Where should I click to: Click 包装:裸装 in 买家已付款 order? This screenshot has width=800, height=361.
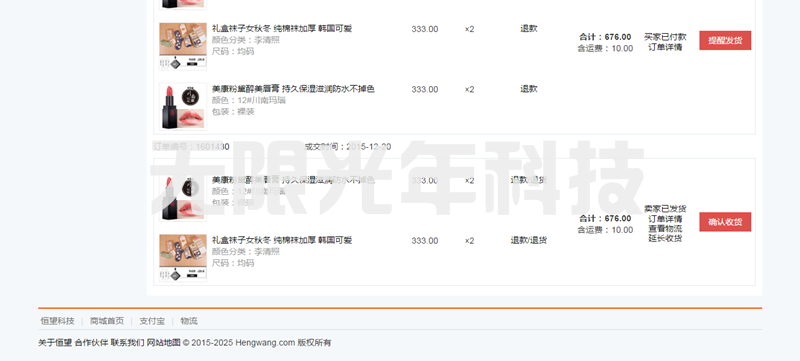point(233,112)
